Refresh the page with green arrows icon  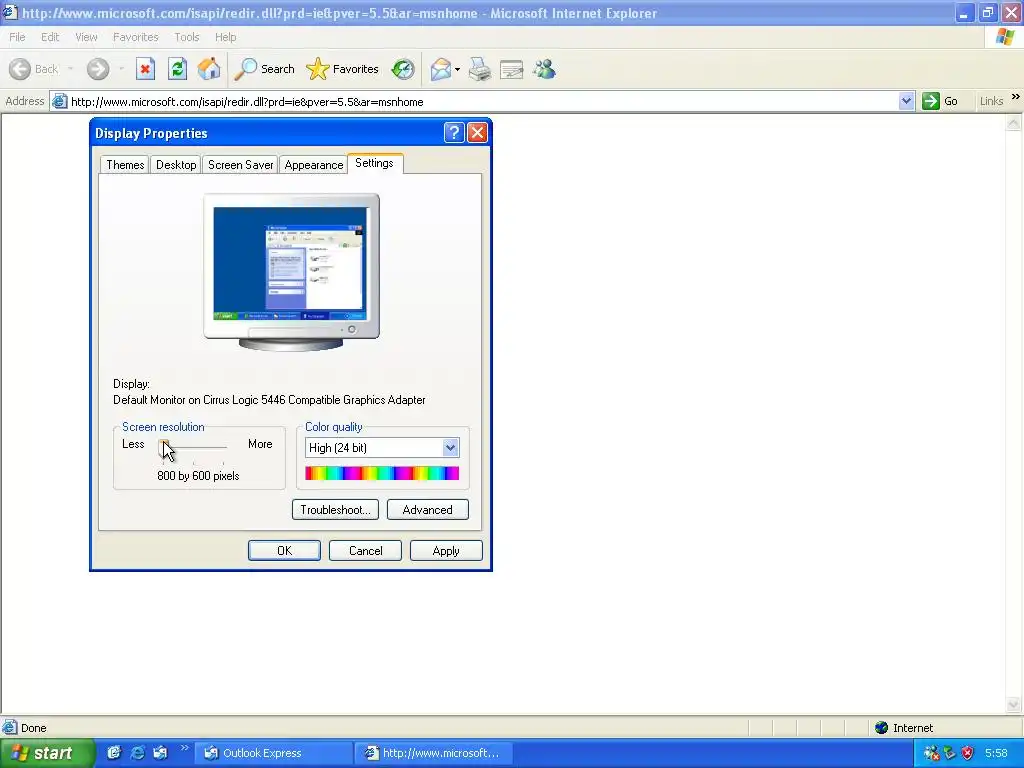click(177, 69)
